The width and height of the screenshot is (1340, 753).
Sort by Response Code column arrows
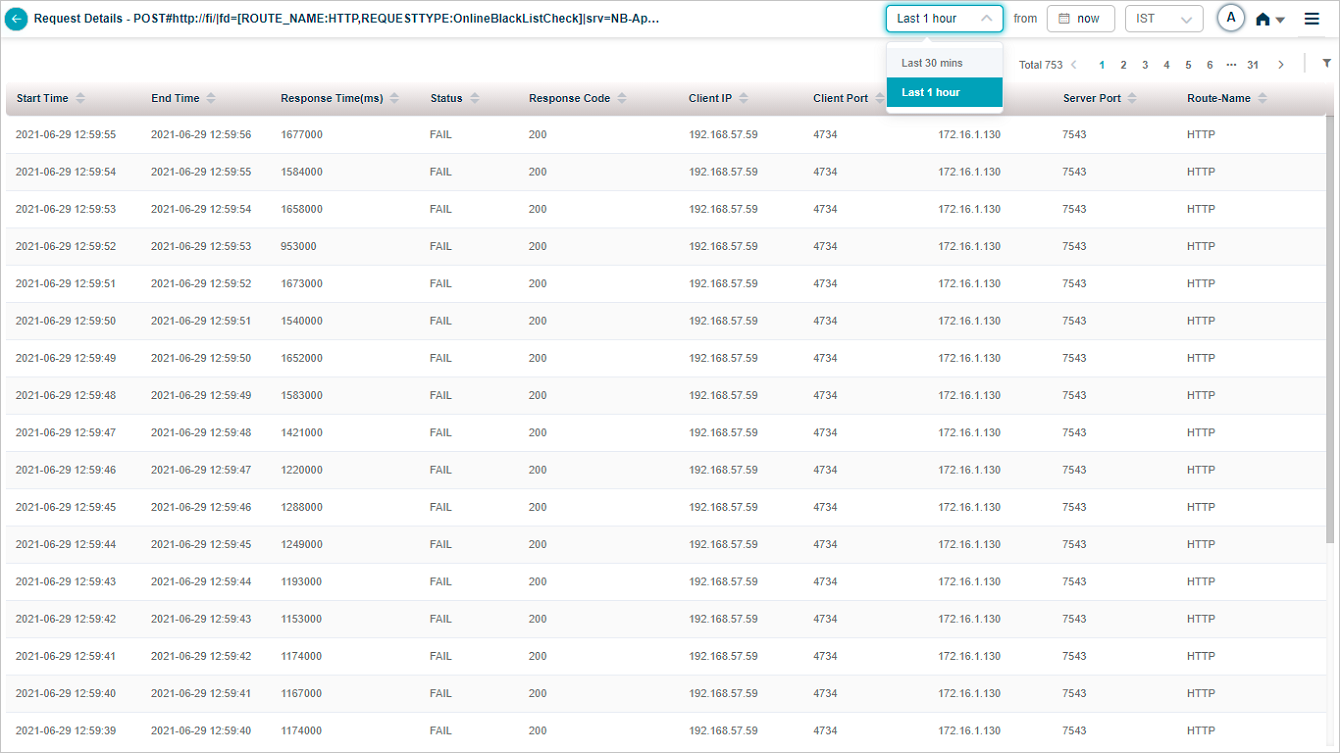[x=622, y=98]
